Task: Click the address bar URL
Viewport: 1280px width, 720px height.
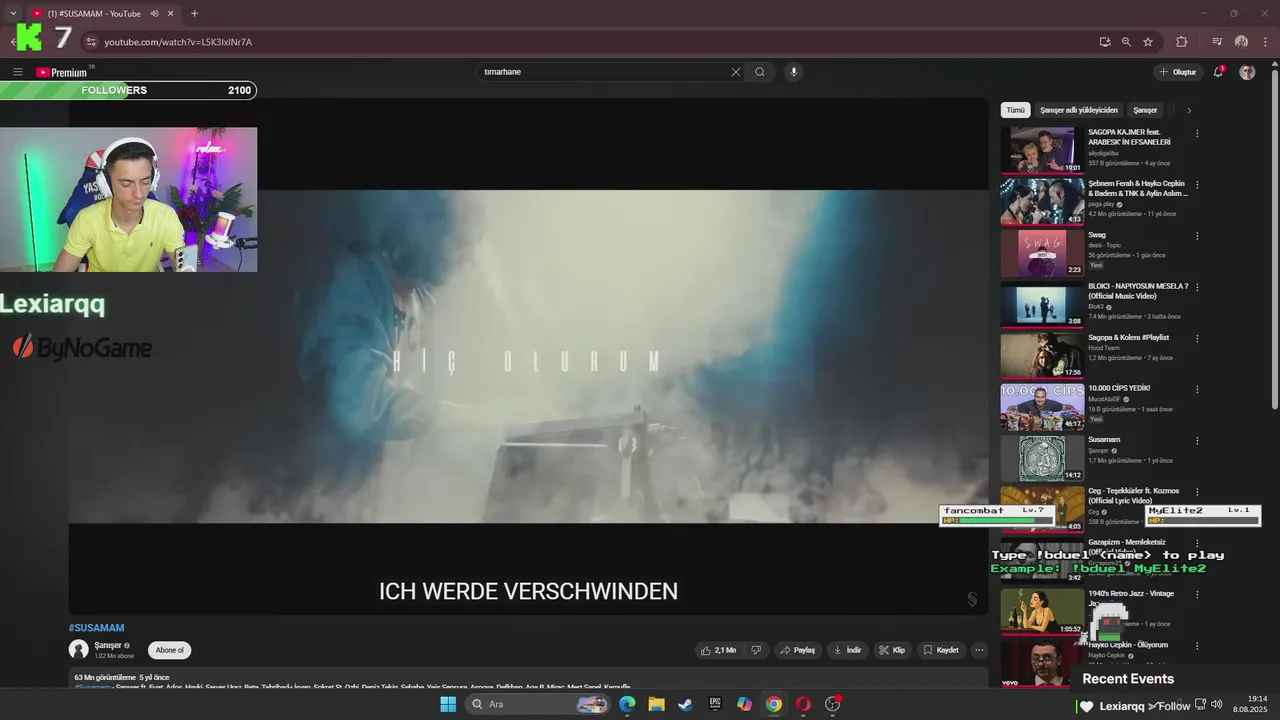Action: (x=178, y=42)
